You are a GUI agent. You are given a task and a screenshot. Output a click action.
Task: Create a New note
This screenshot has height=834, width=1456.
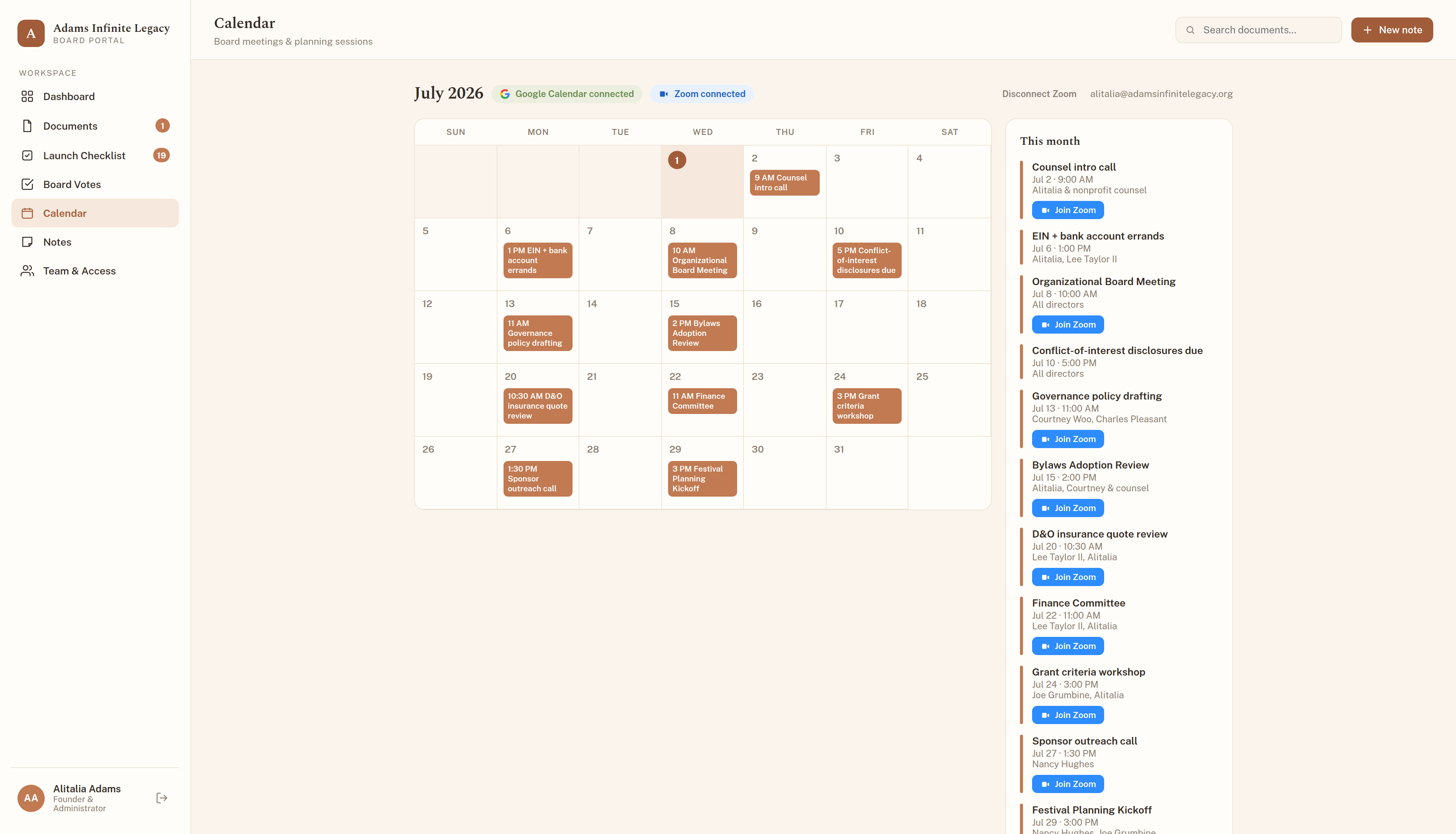tap(1392, 30)
